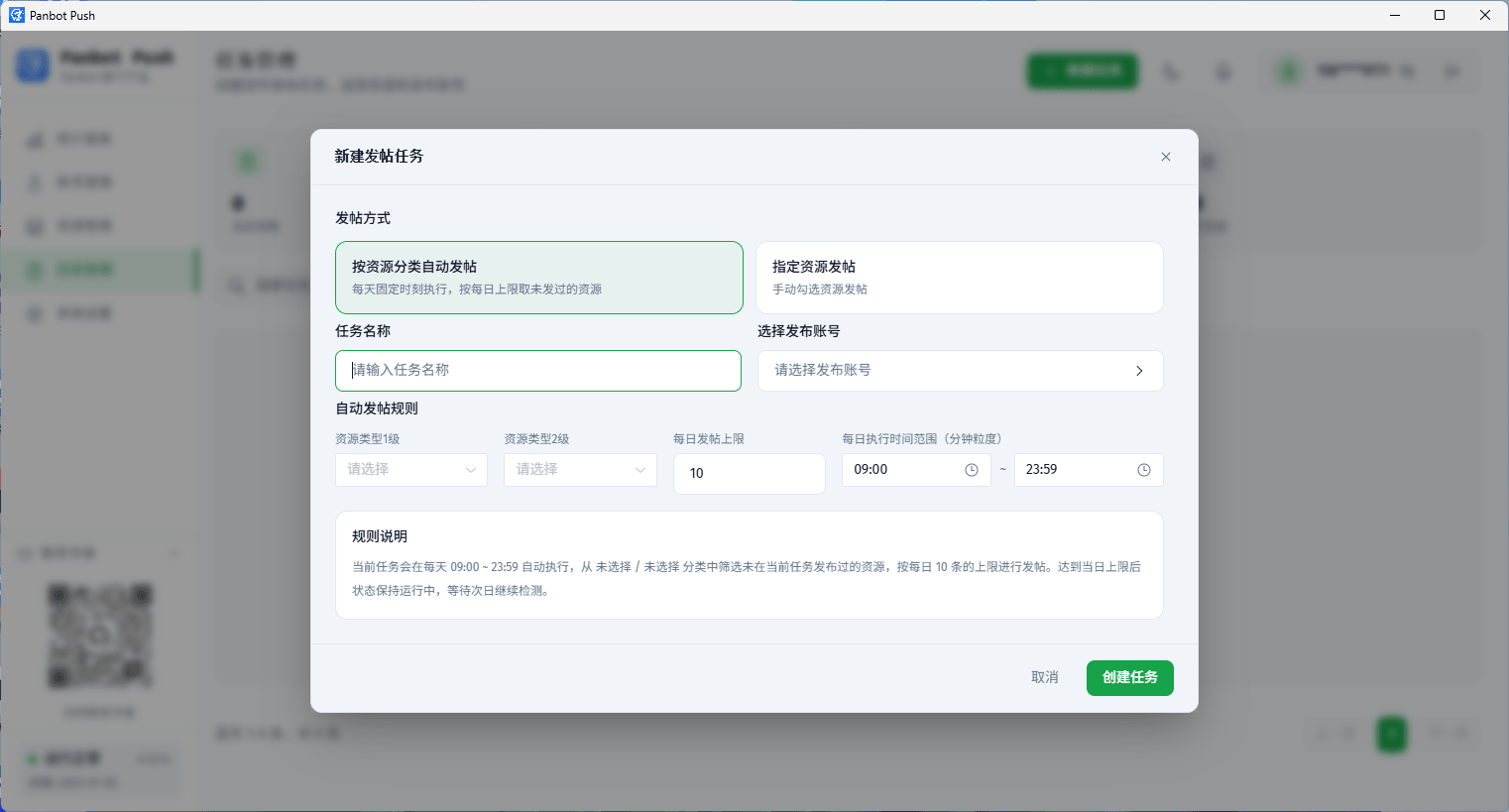
Task: Click the 新建发帖任务 dialog title
Action: [x=379, y=157]
